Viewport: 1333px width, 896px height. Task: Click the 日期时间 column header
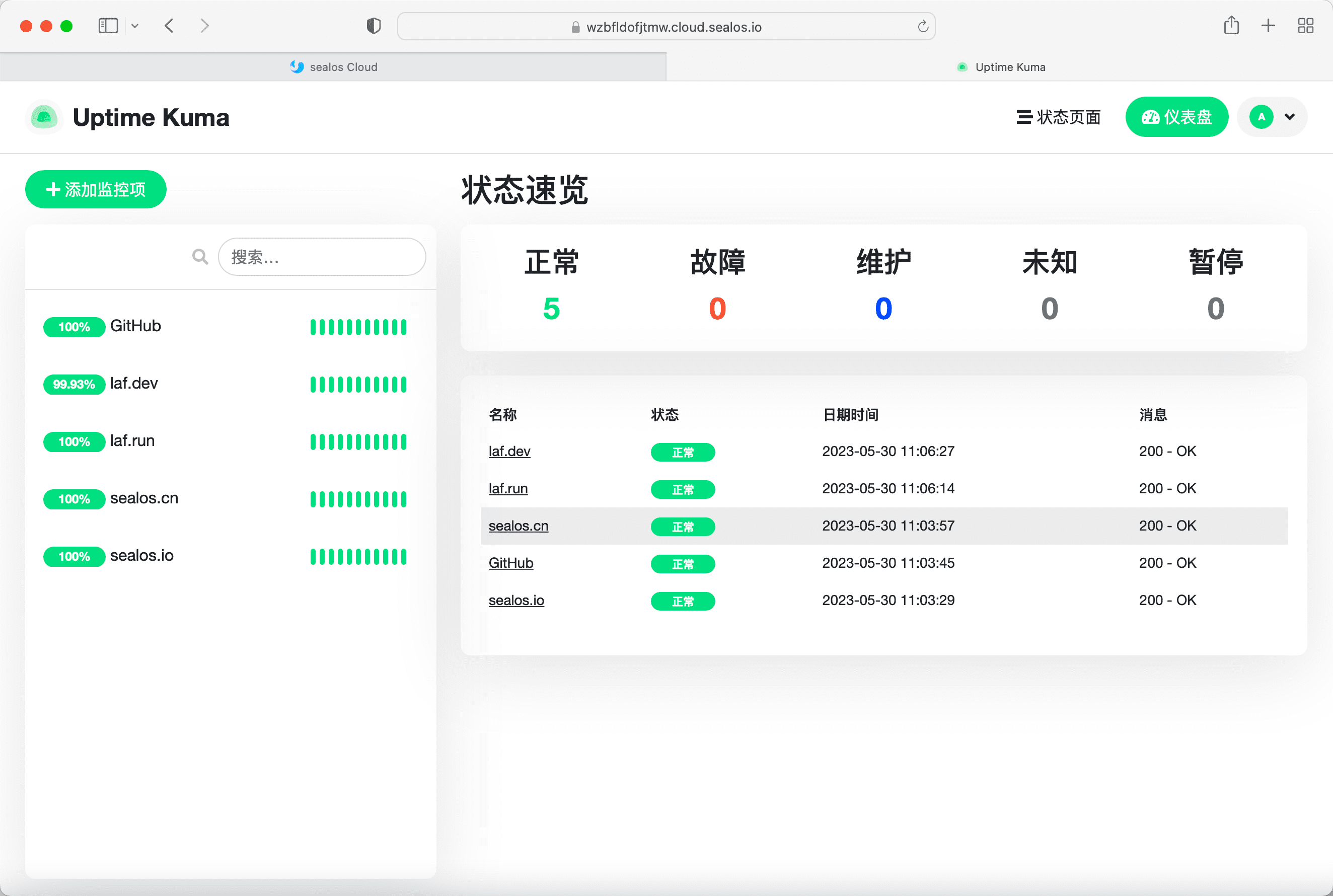tap(851, 415)
